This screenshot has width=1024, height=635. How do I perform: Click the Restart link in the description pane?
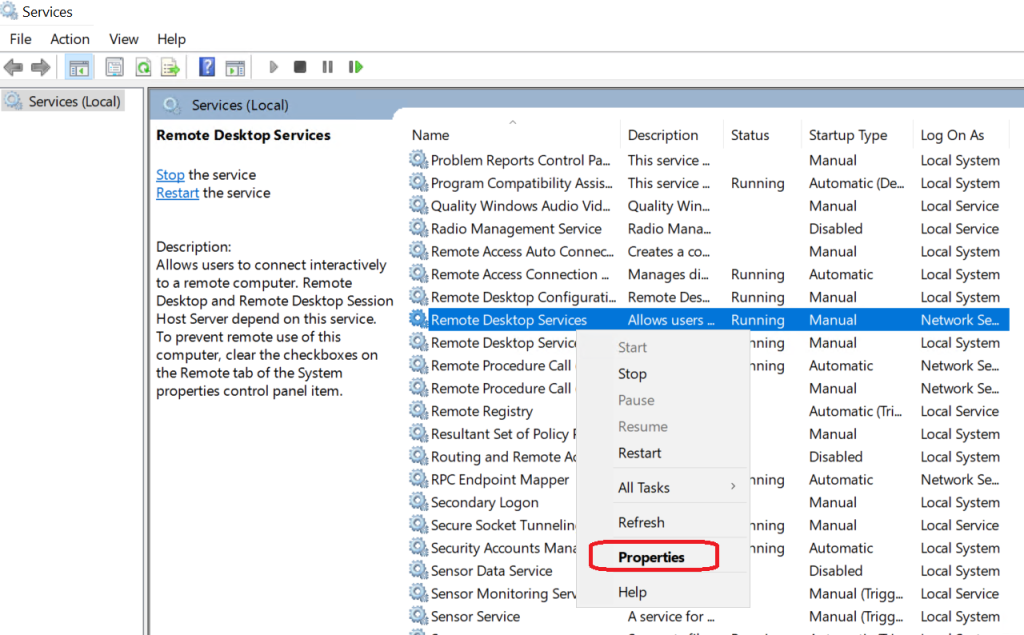pyautogui.click(x=177, y=192)
